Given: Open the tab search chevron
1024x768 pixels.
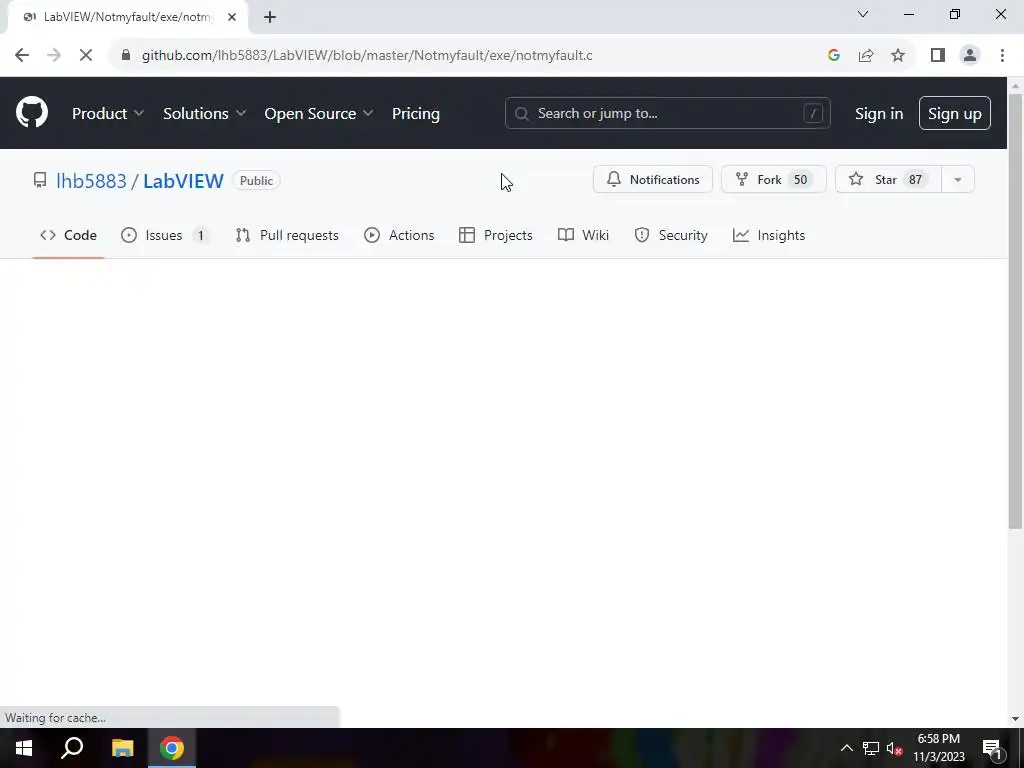Looking at the screenshot, I should tap(863, 14).
